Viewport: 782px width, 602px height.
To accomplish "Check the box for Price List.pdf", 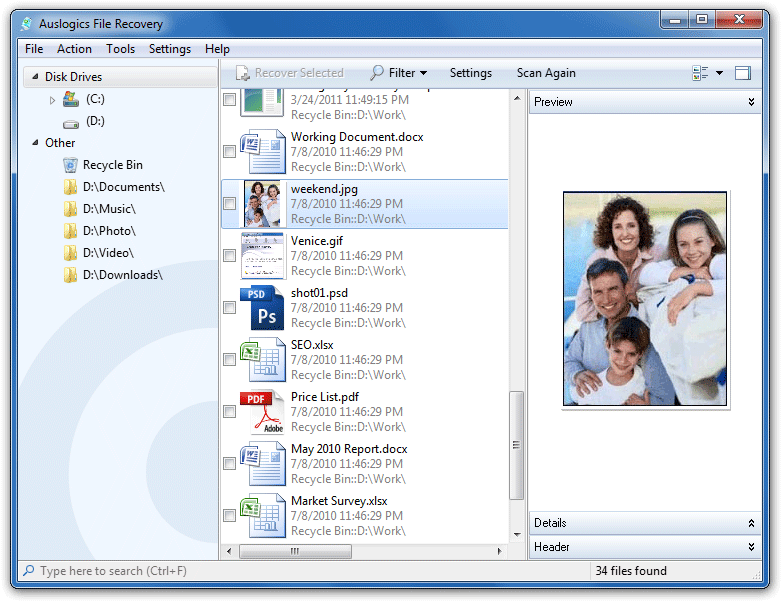I will coord(229,412).
